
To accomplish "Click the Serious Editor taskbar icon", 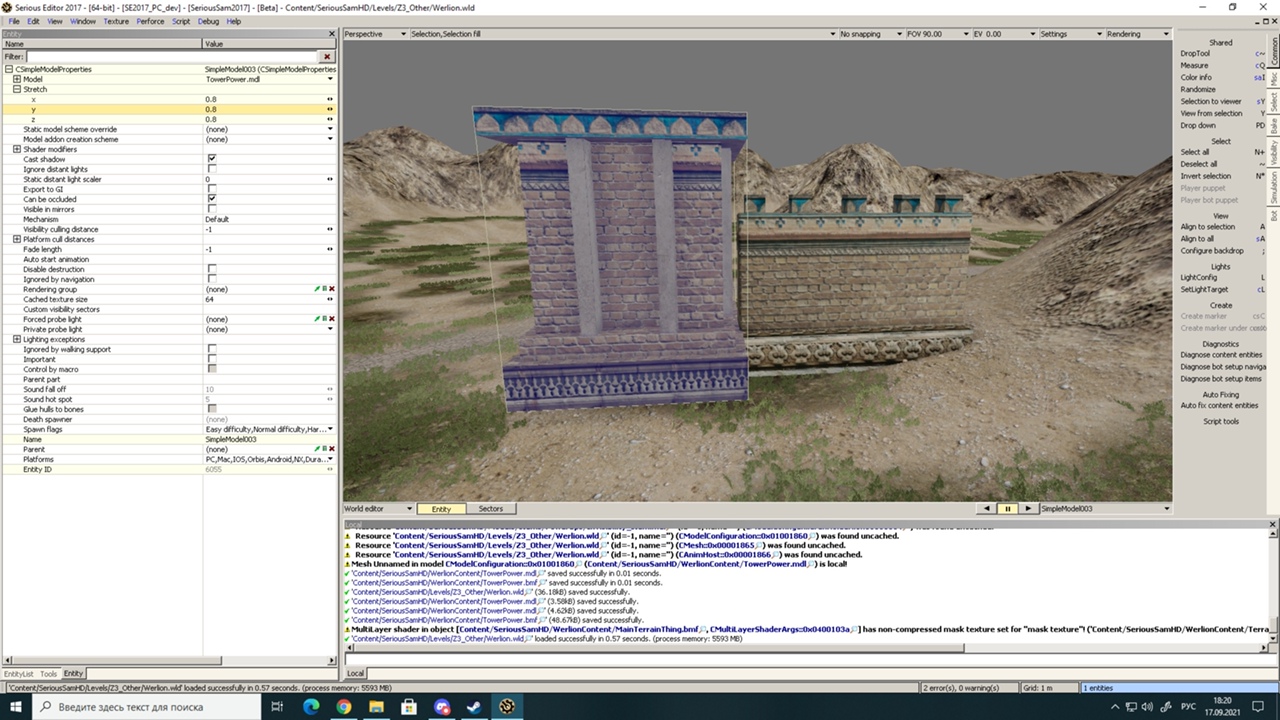I will point(508,706).
